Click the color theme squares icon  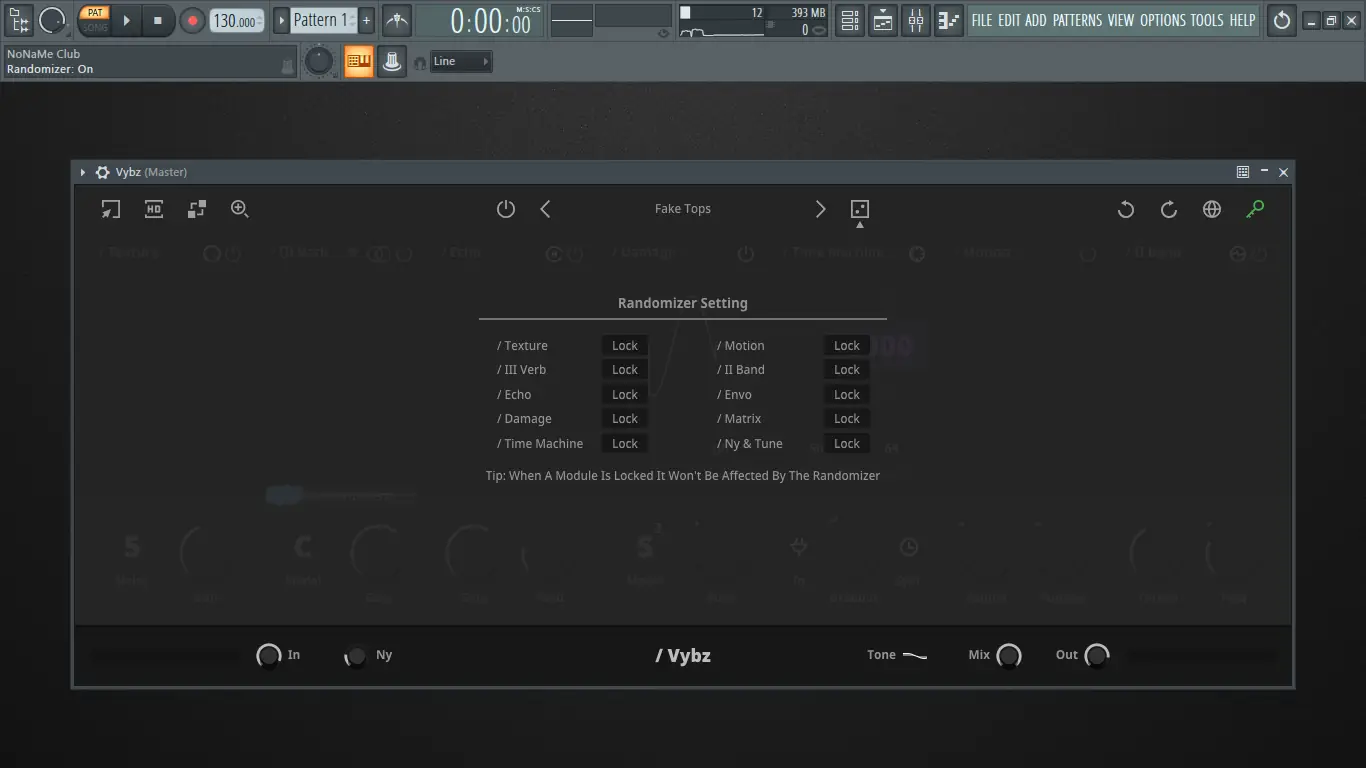tap(197, 209)
